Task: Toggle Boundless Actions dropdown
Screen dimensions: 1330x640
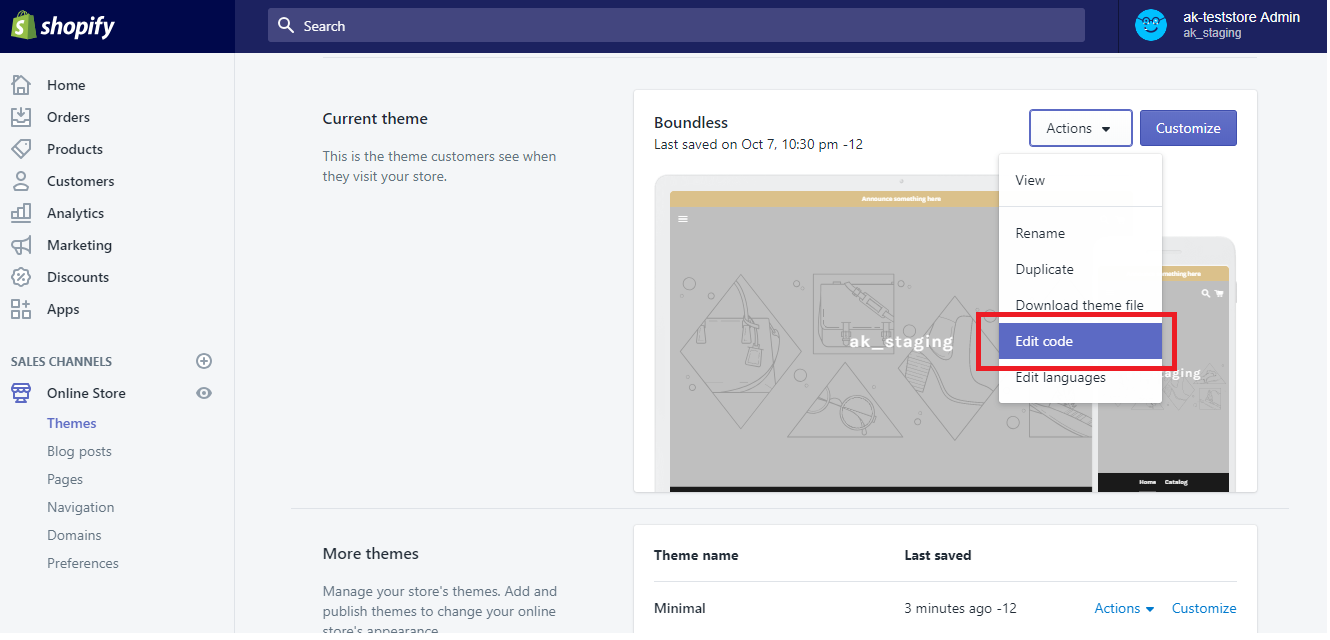Action: (1080, 128)
